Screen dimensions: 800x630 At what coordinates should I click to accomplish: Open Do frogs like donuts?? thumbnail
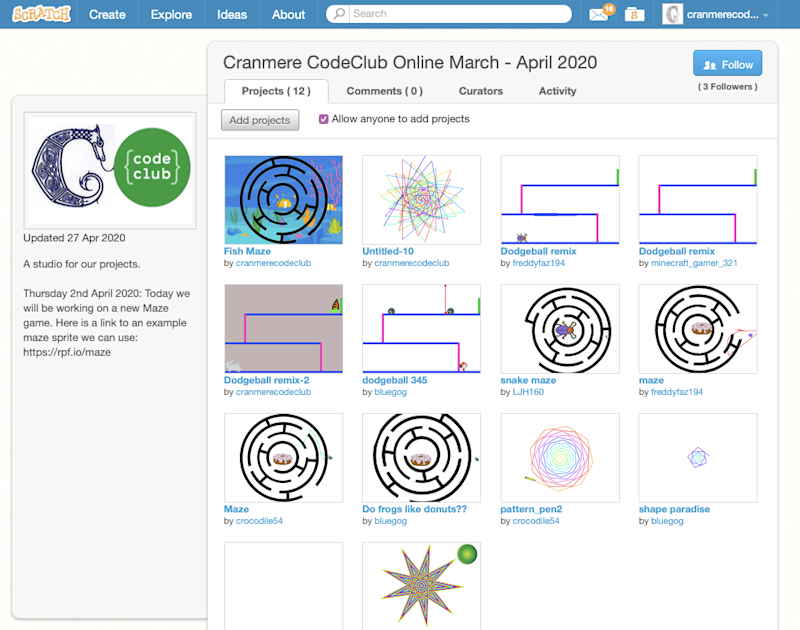421,458
